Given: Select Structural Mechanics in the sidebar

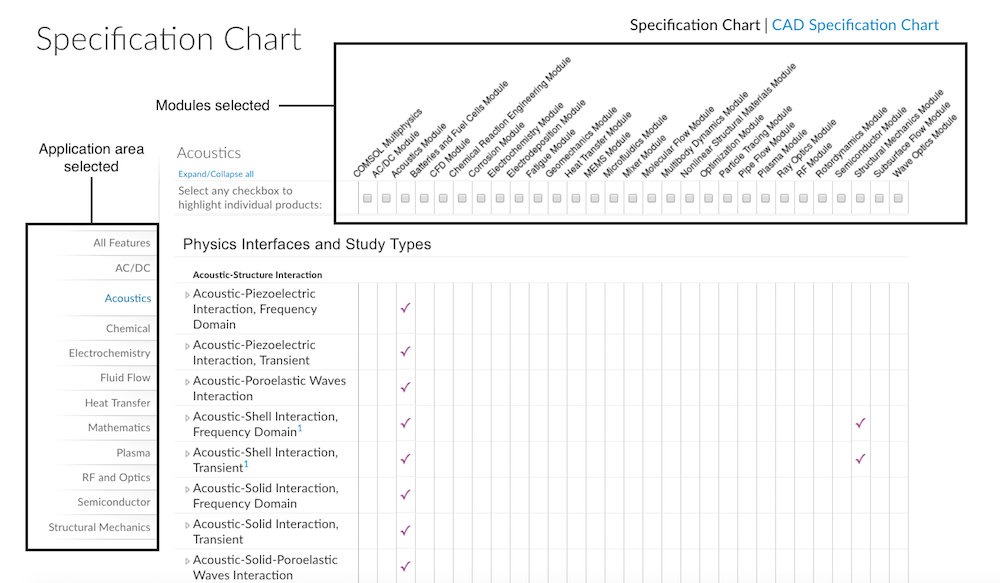Looking at the screenshot, I should coord(99,527).
